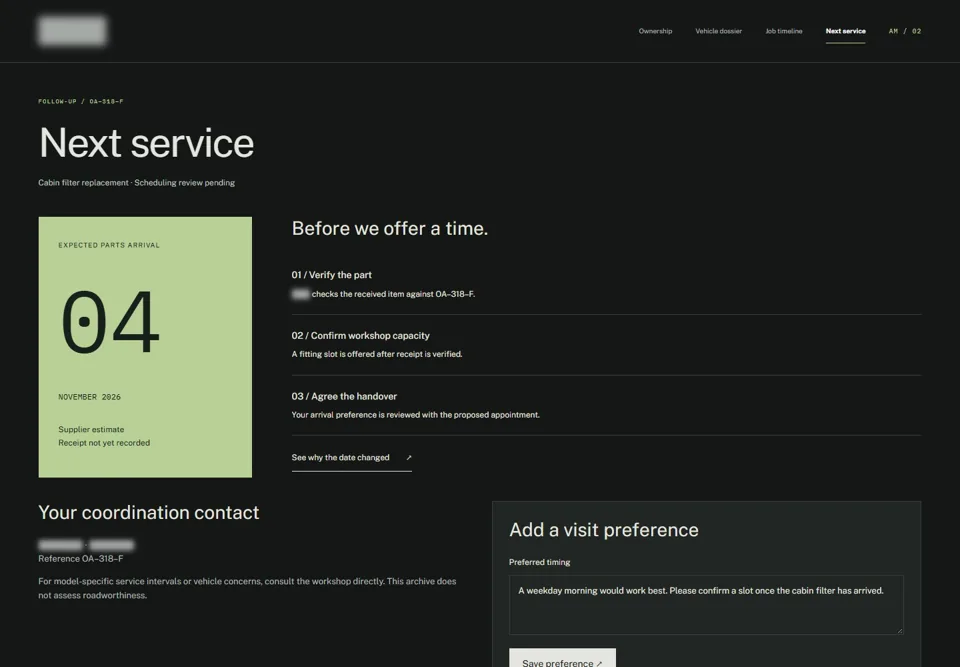The image size is (960, 667).
Task: Click 'Cabin filter replacement' subtitle
Action: (x=83, y=183)
